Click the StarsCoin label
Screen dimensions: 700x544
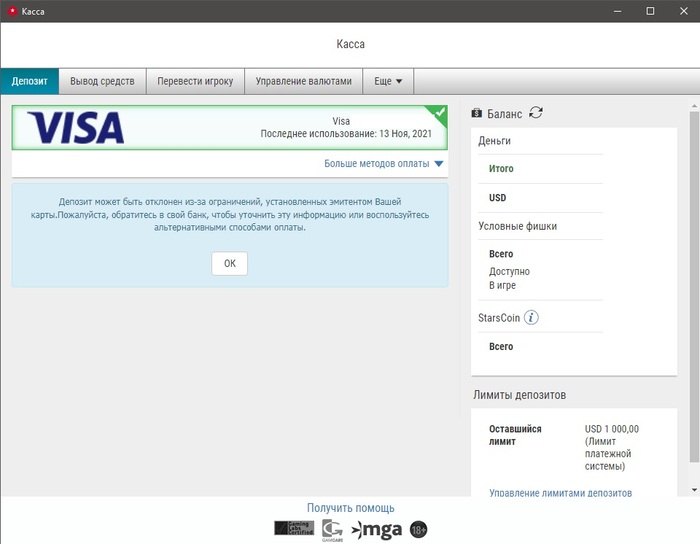[499, 318]
